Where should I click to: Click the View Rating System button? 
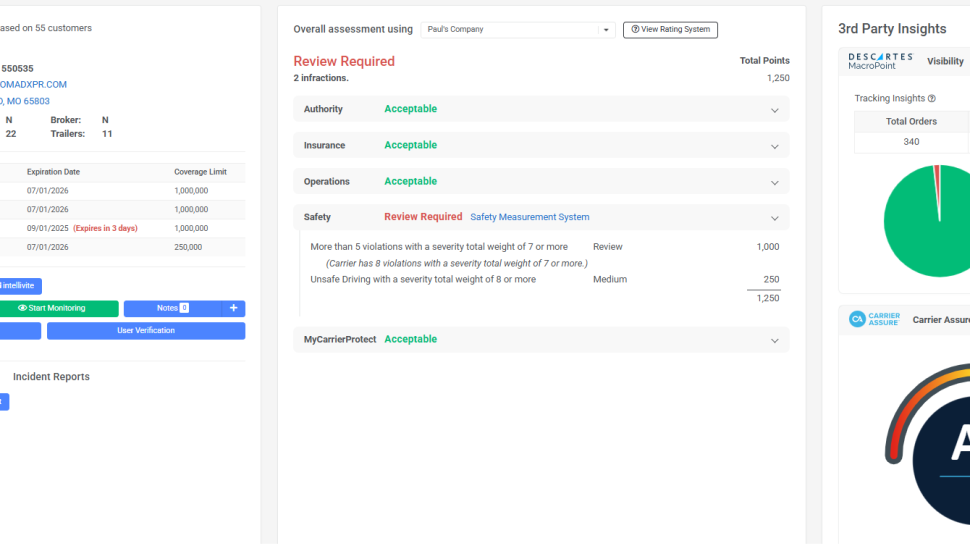670,30
